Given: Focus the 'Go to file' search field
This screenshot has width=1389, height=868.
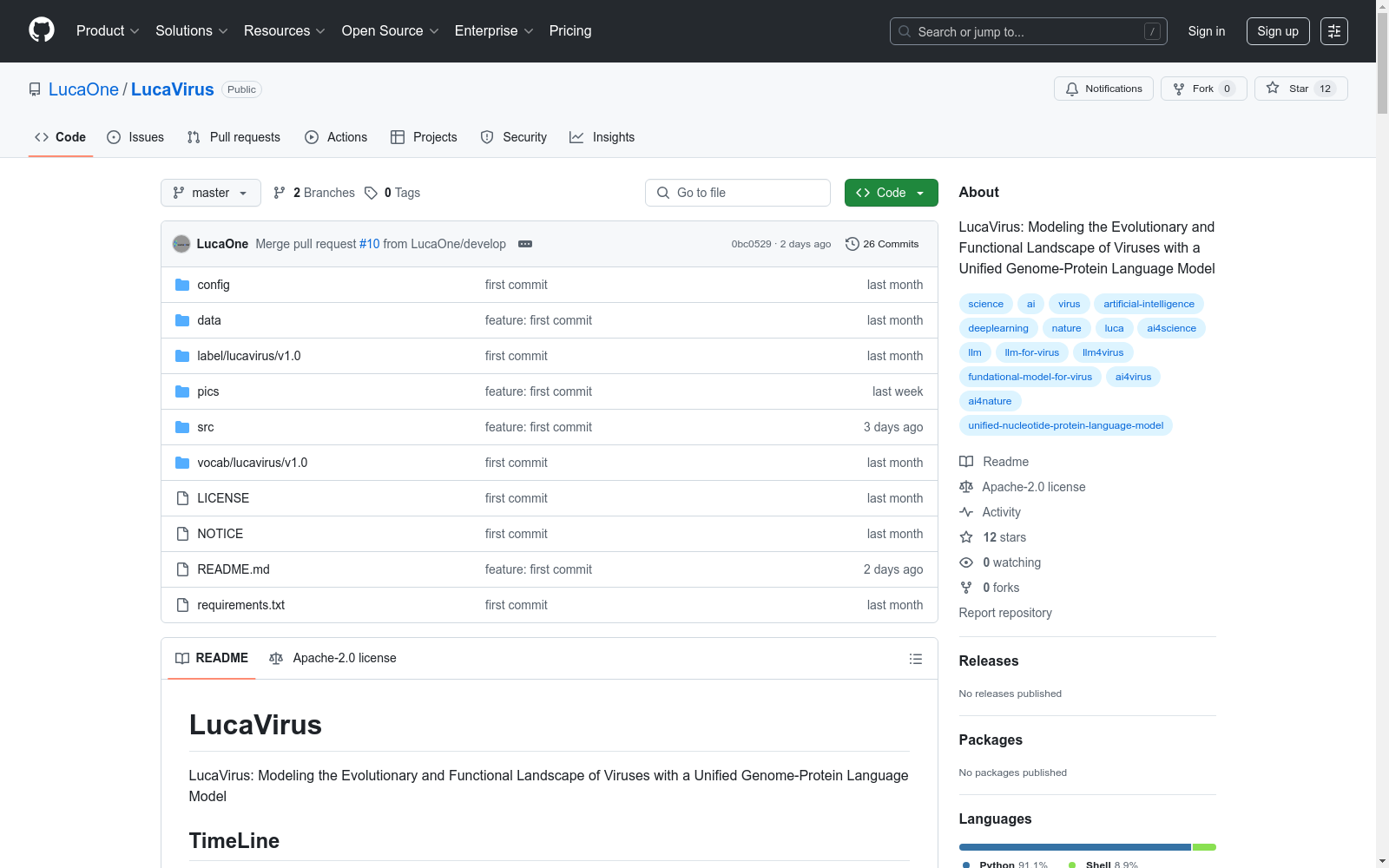Looking at the screenshot, I should coord(738,193).
